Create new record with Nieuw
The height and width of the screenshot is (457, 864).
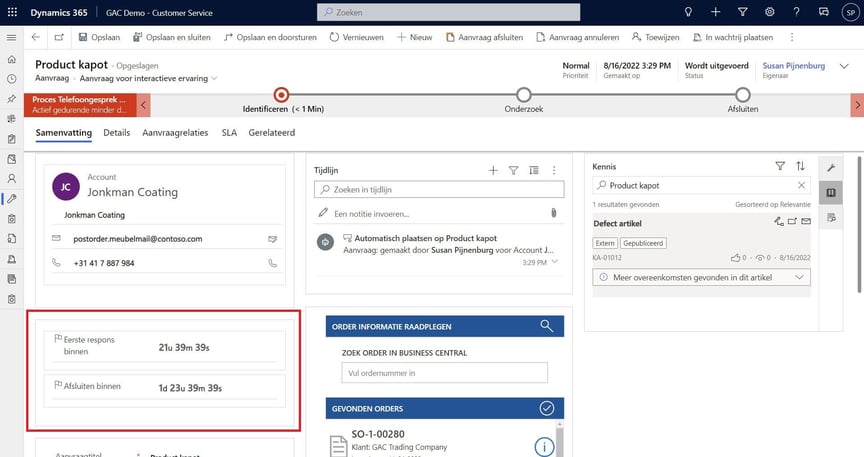(x=414, y=37)
